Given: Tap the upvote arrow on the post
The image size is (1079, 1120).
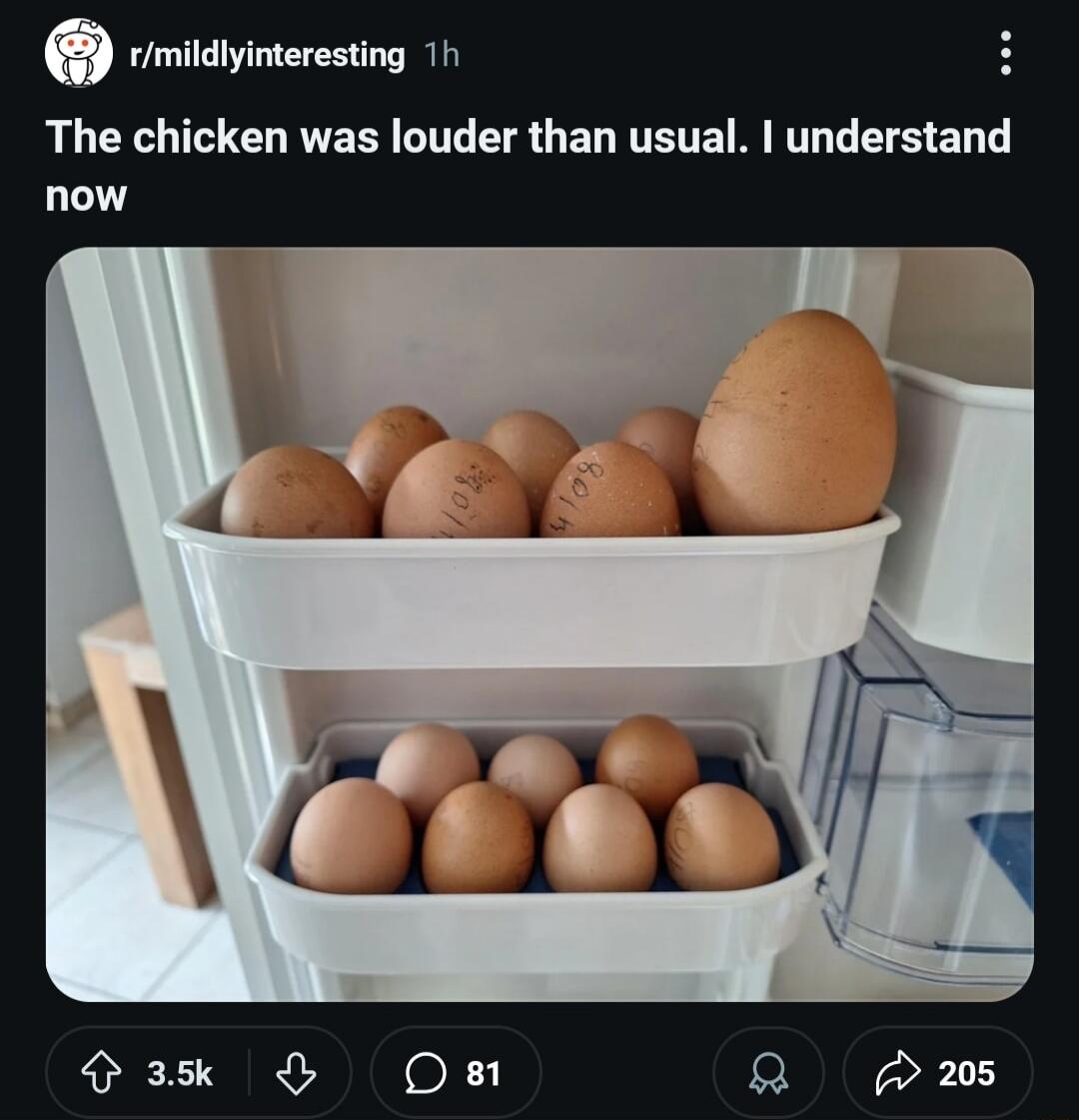Looking at the screenshot, I should tap(101, 1072).
